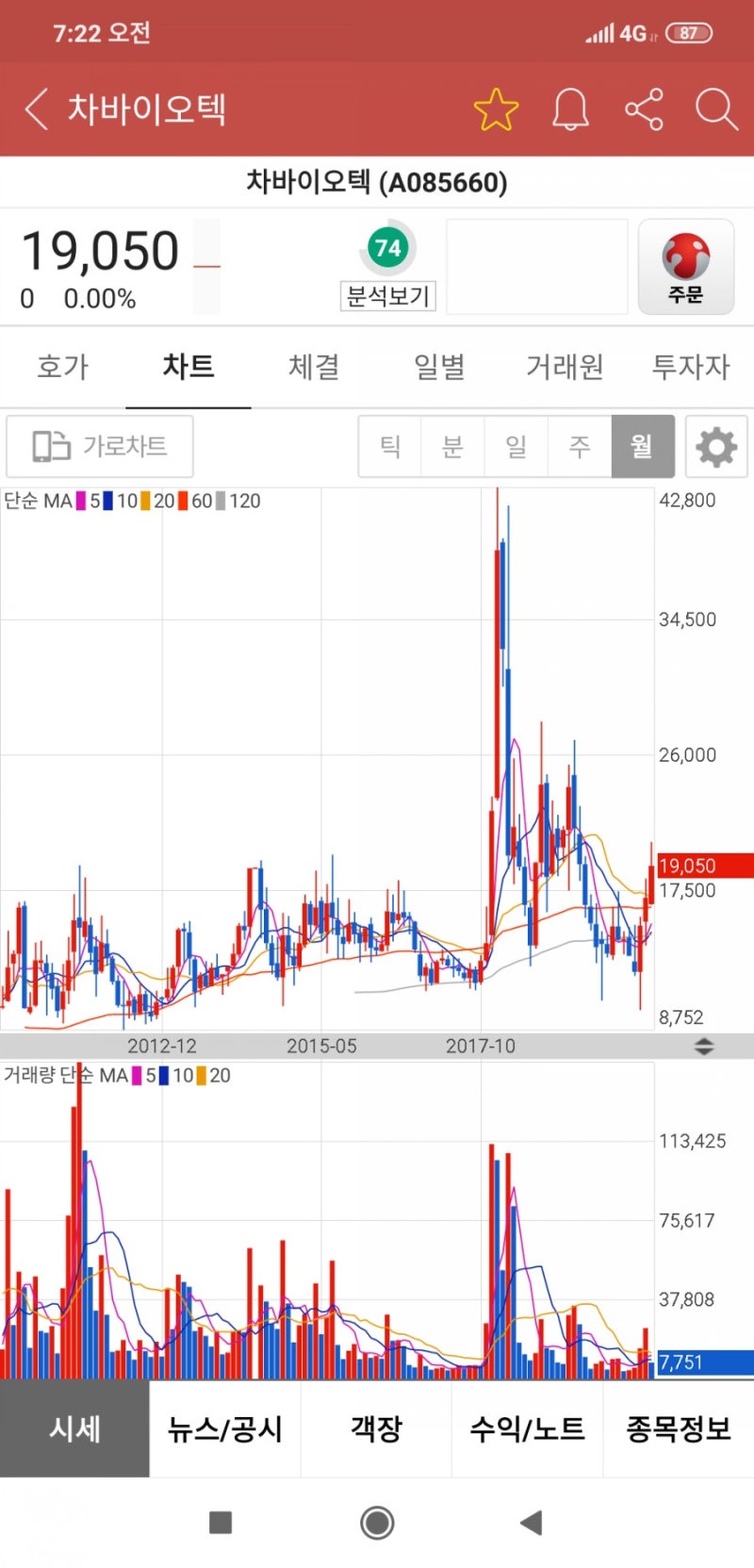This screenshot has width=754, height=1568.
Task: Switch to the 일별 tab
Action: pyautogui.click(x=439, y=367)
